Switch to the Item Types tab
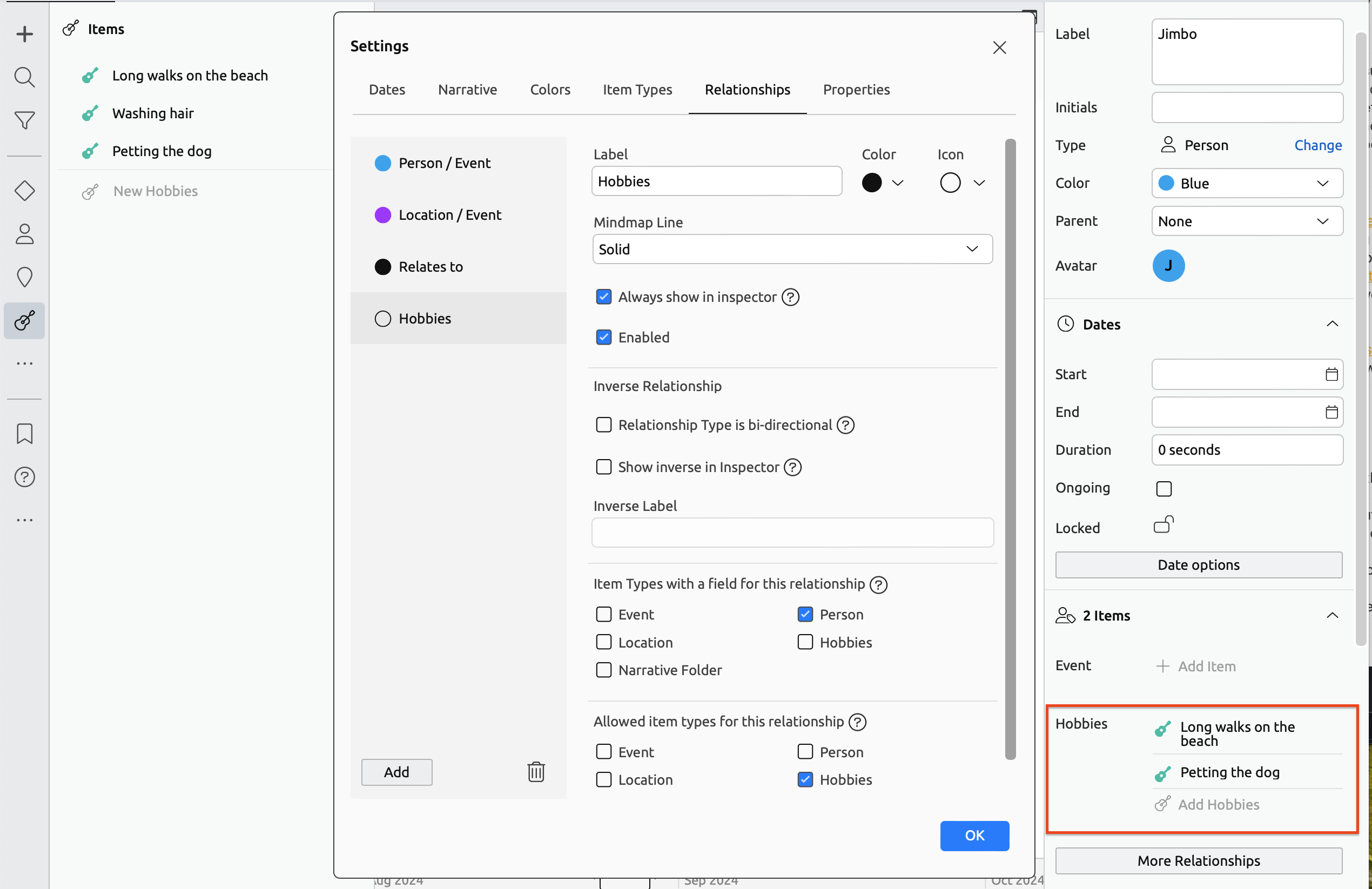 coord(637,89)
